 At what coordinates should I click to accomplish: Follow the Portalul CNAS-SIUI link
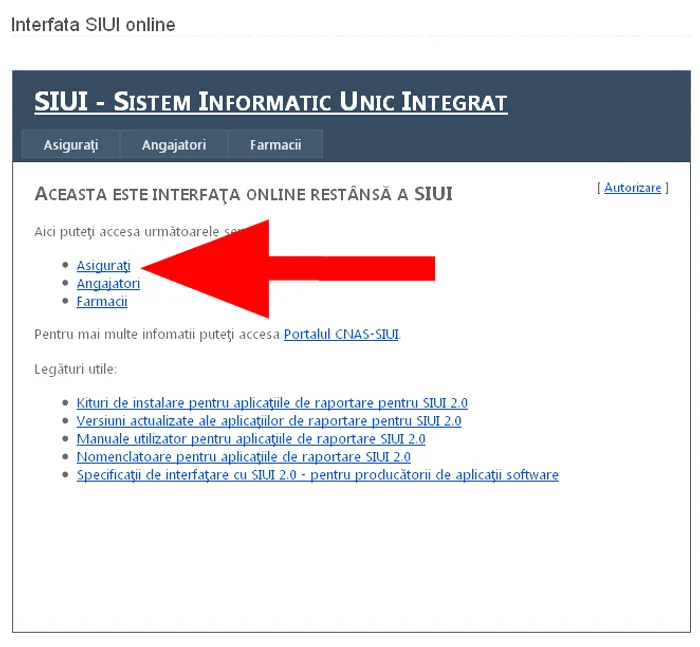[341, 334]
